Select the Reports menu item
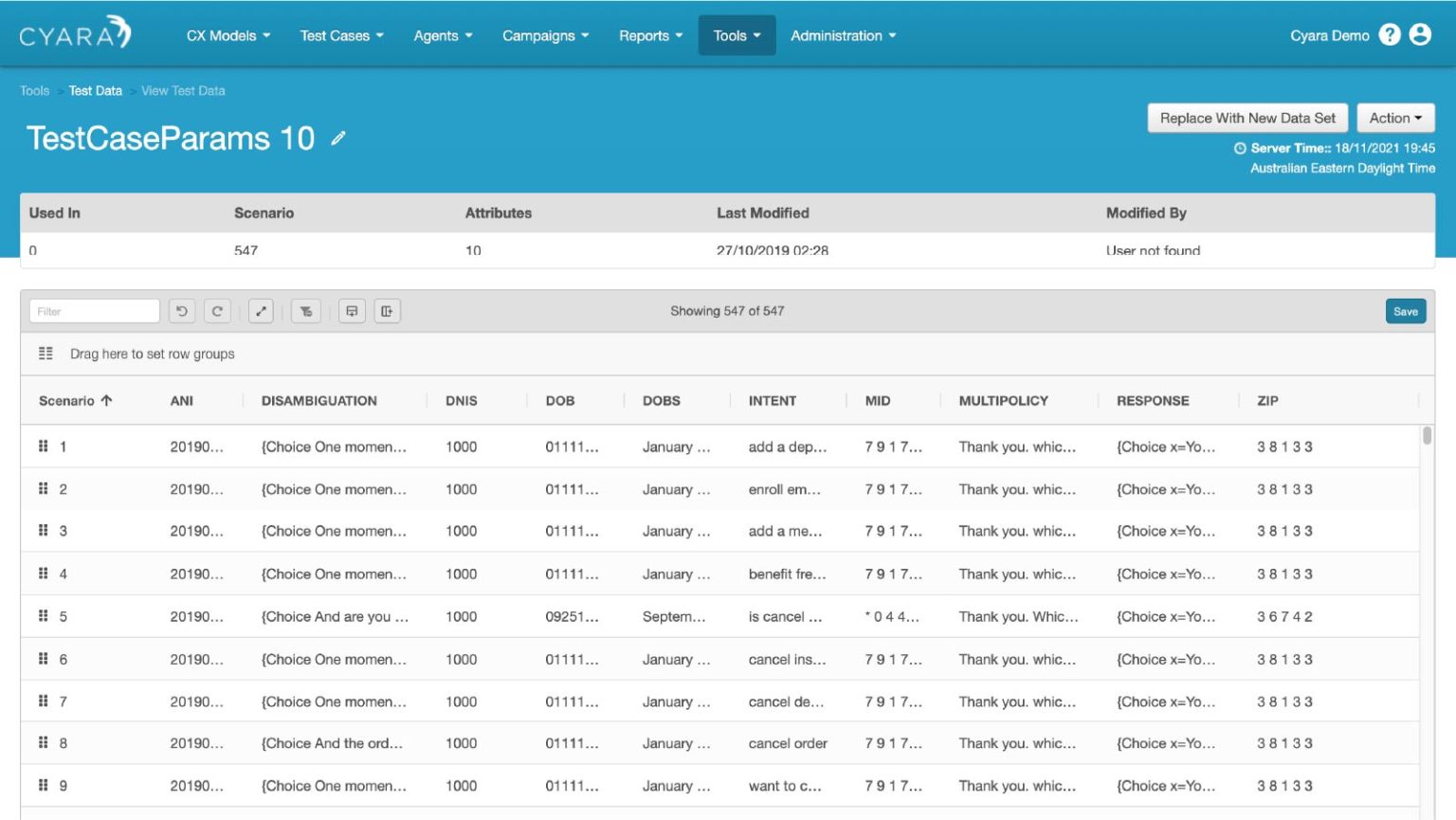The width and height of the screenshot is (1456, 820). 650,35
